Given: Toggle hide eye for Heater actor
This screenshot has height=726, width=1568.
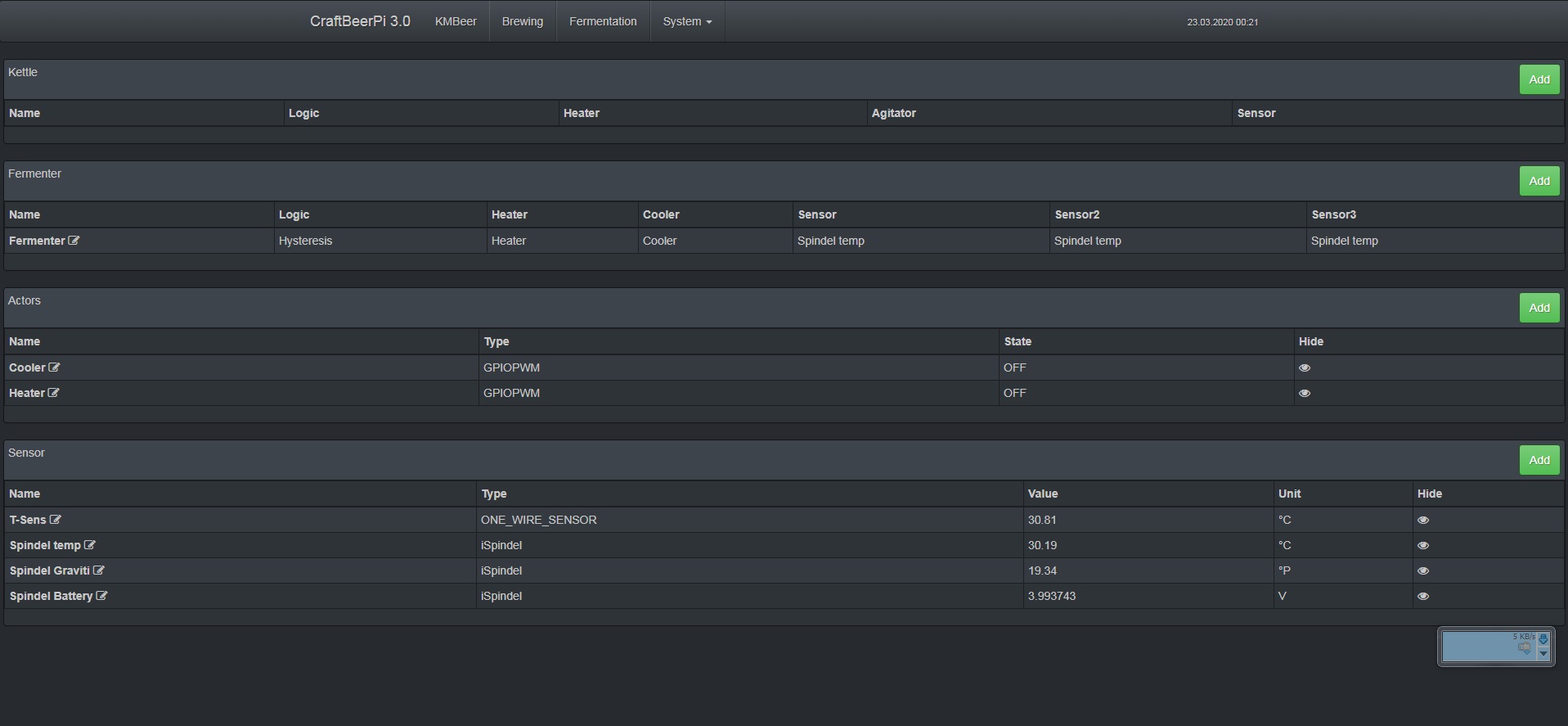Looking at the screenshot, I should tap(1305, 393).
